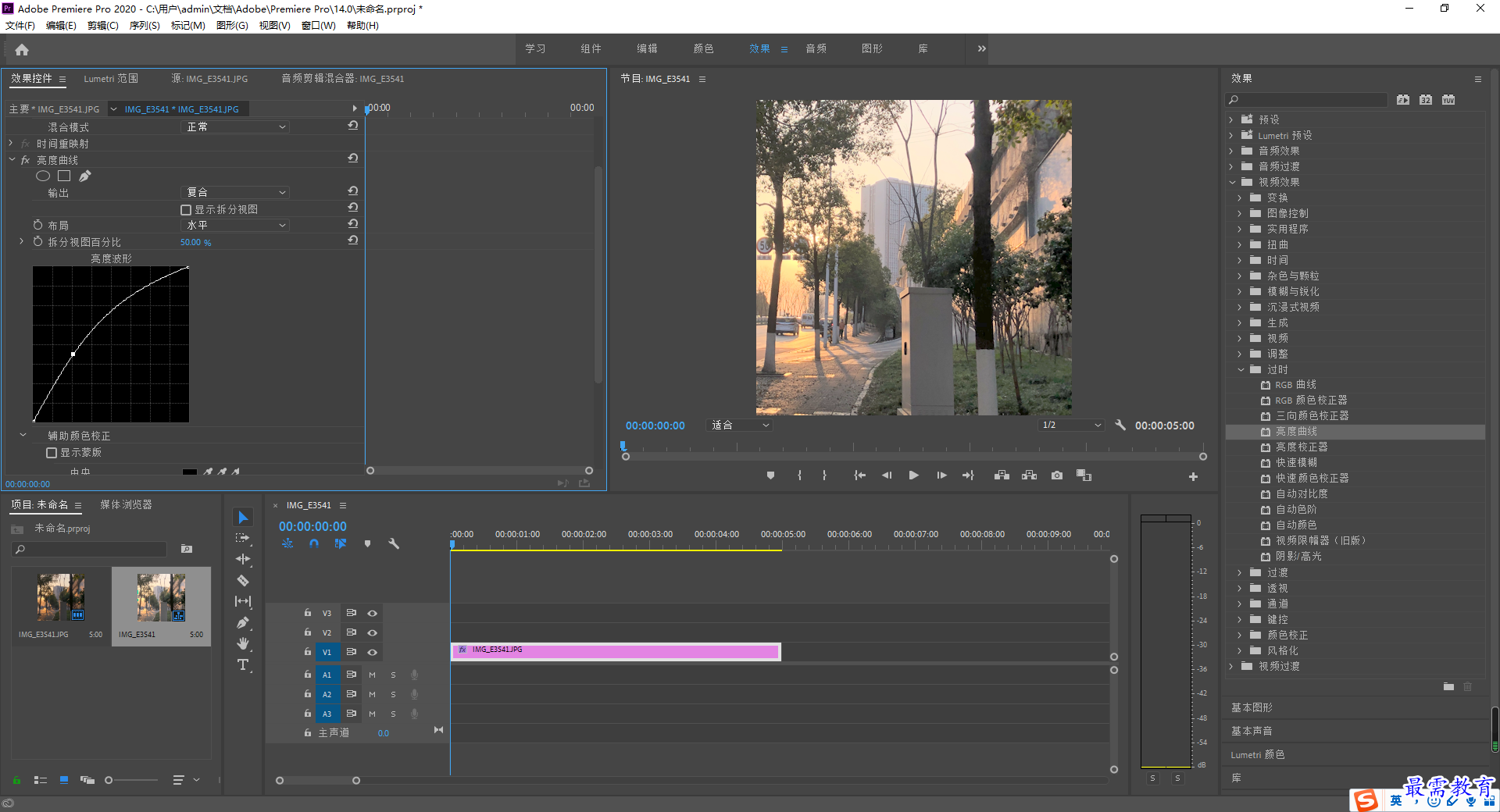Open button editor plus icon
1500x812 pixels.
pos(1193,476)
